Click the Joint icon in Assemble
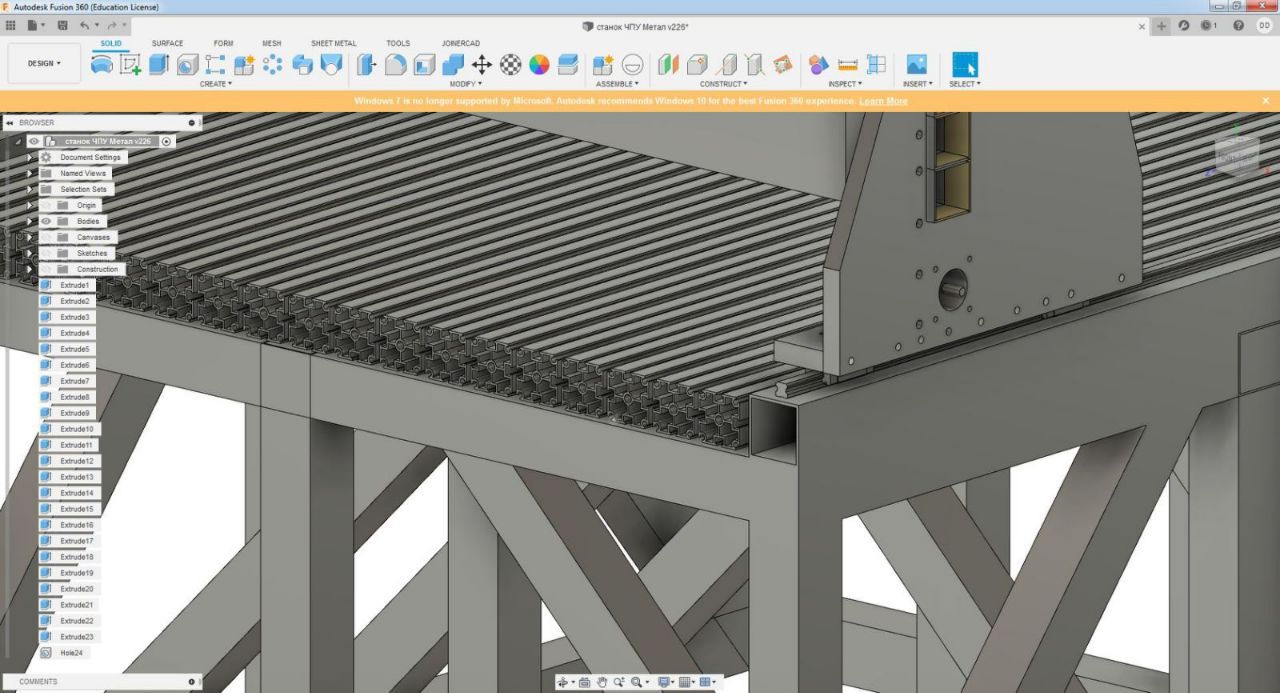The image size is (1280, 693). 632,65
